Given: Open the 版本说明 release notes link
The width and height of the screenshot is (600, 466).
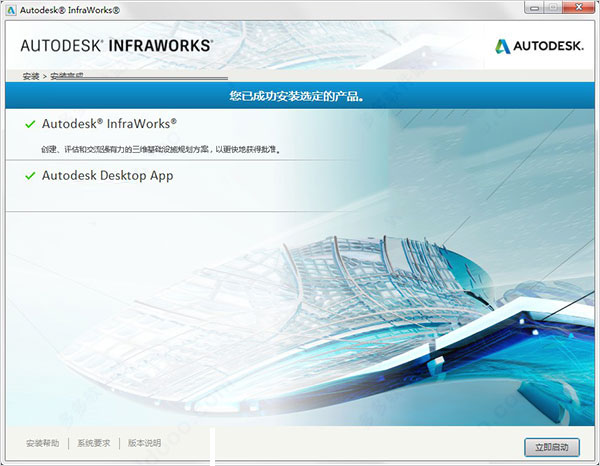Looking at the screenshot, I should 144,443.
